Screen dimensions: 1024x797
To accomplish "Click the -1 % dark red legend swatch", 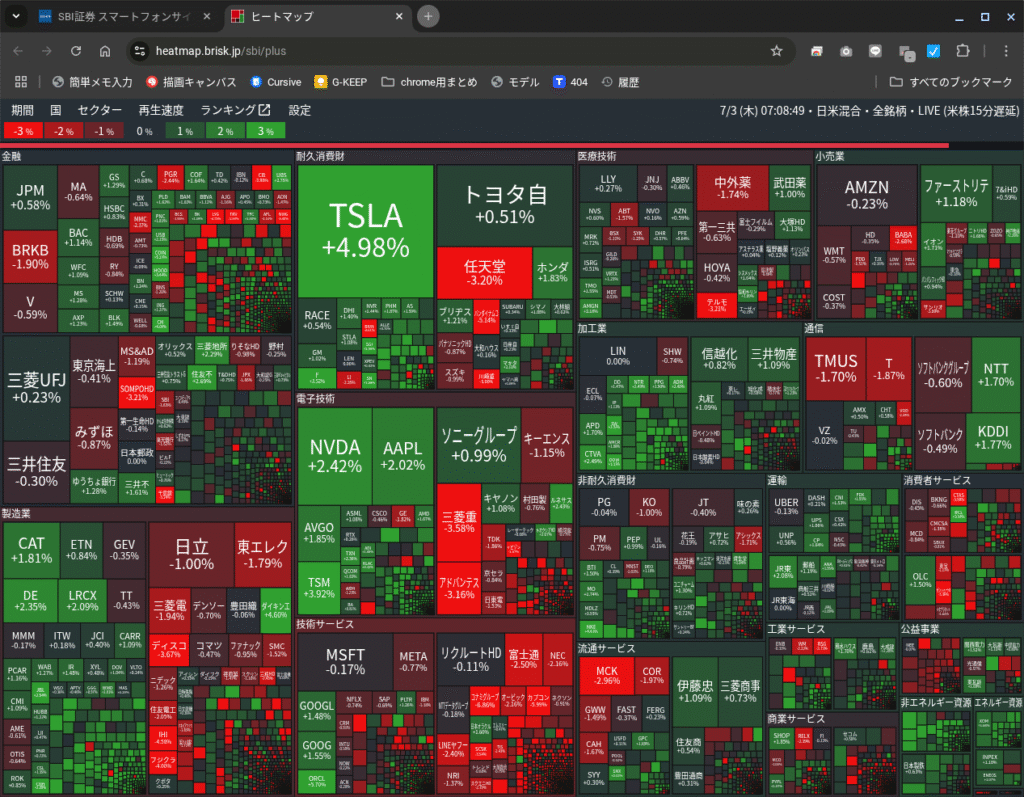I will click(104, 131).
